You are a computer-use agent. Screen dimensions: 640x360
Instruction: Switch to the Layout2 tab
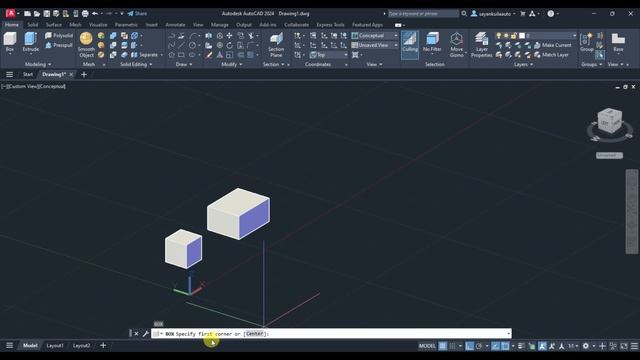81,346
